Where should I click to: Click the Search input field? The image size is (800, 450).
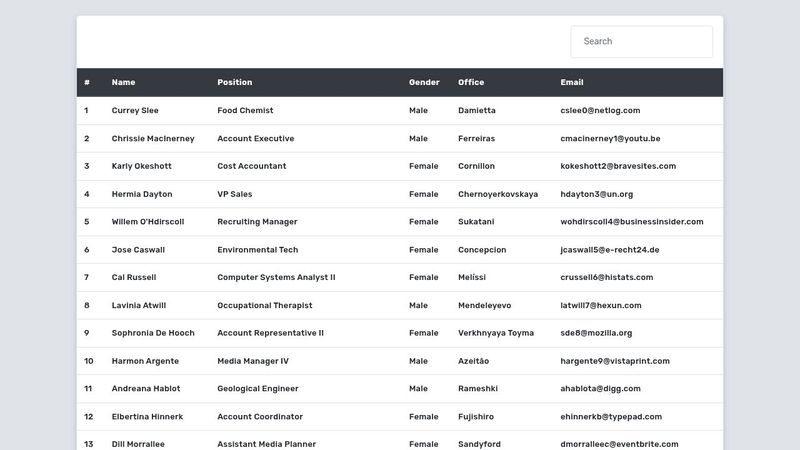(x=641, y=42)
